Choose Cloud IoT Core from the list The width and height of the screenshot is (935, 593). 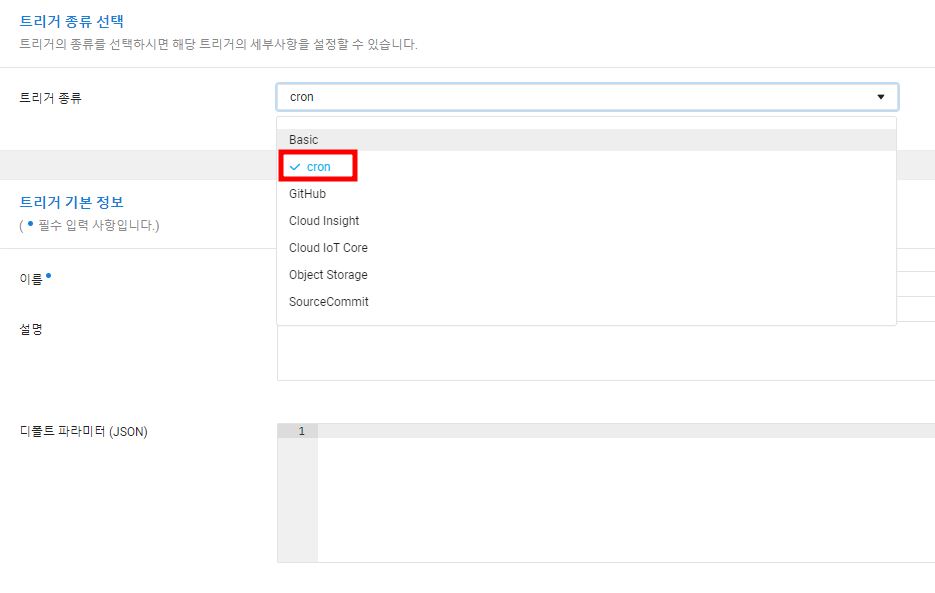(587, 248)
